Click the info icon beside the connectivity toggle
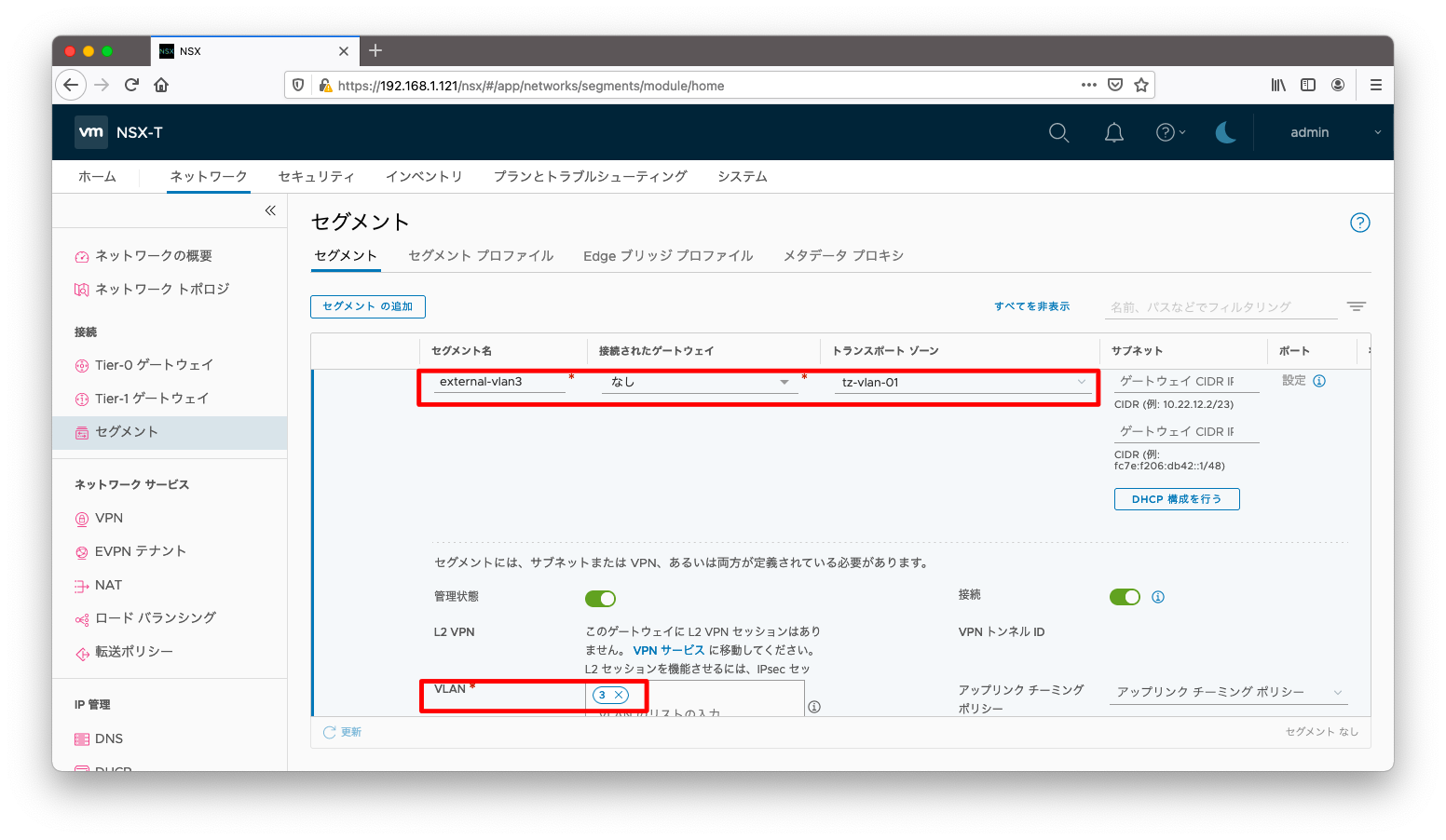Screen dimensions: 1446x840 (x=1158, y=597)
